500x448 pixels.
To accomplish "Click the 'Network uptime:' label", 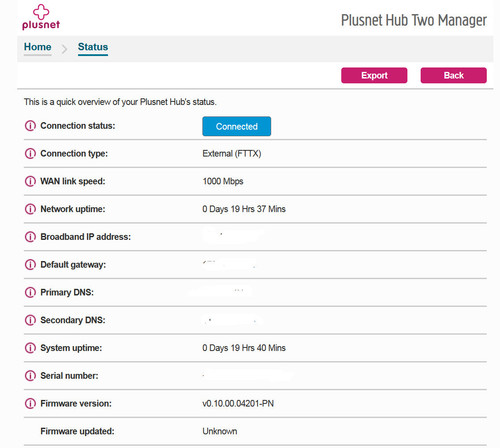I will [73, 209].
